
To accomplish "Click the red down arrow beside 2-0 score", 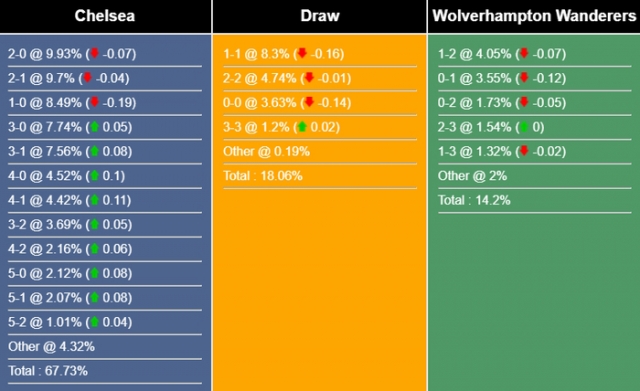I will [95, 53].
